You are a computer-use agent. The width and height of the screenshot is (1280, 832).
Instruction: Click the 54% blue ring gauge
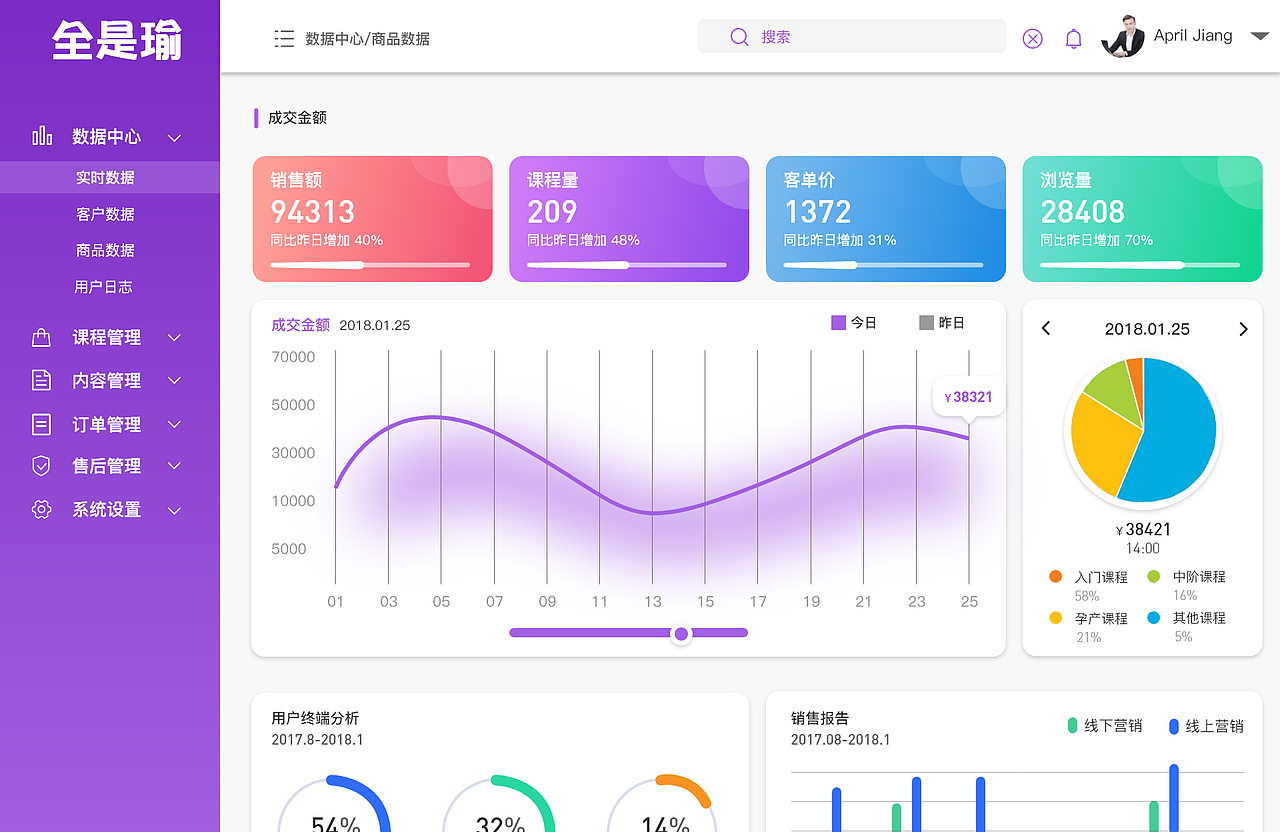(x=333, y=803)
